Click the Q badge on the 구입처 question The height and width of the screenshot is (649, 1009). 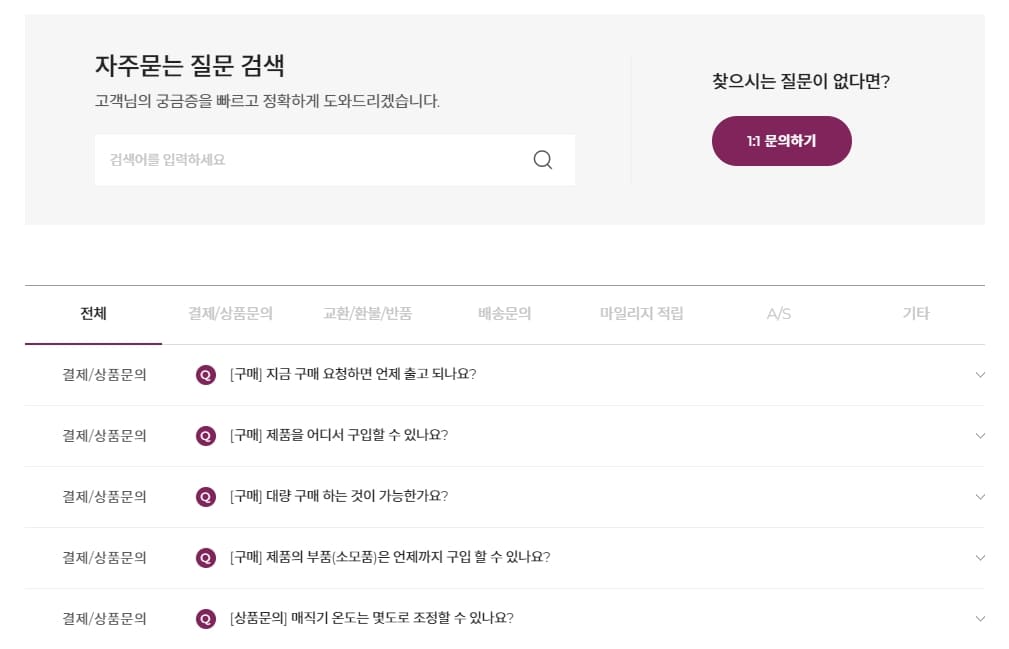(x=205, y=436)
